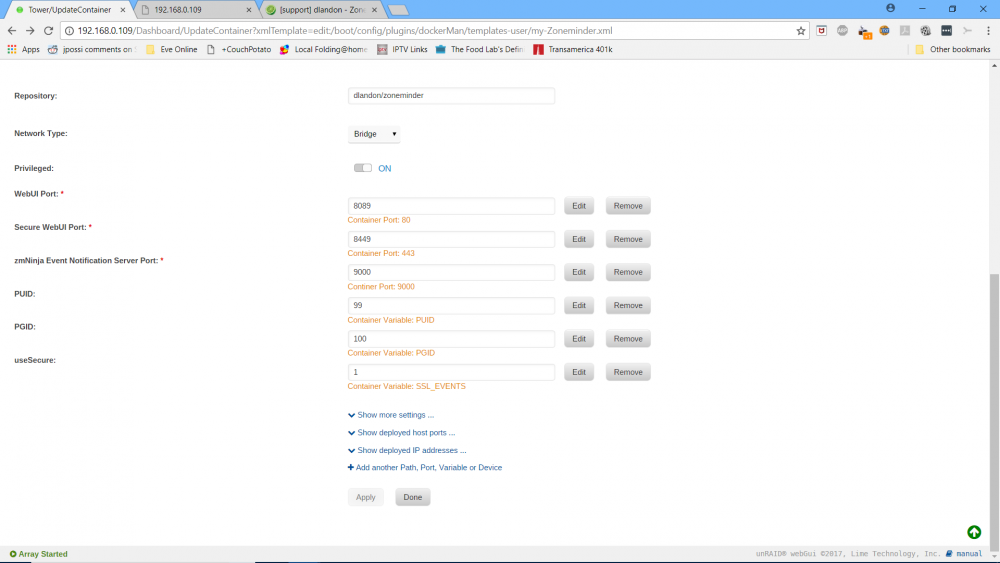Screen dimensions: 1000x563
Task: Edit the useSecure variable
Action: pos(579,372)
